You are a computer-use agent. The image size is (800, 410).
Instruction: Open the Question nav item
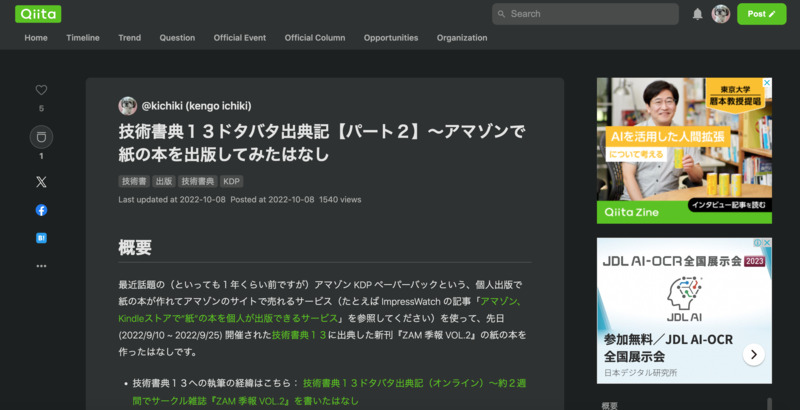tap(177, 38)
